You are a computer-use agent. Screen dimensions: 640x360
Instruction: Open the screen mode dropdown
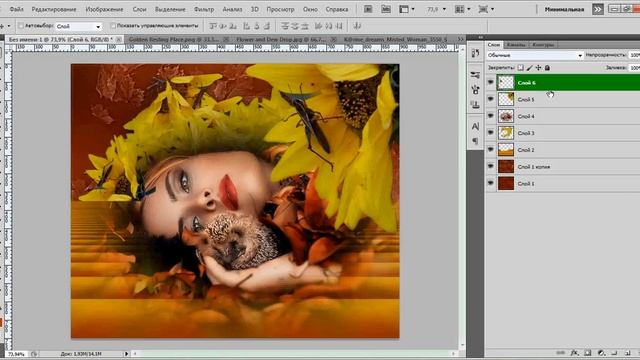pos(486,9)
